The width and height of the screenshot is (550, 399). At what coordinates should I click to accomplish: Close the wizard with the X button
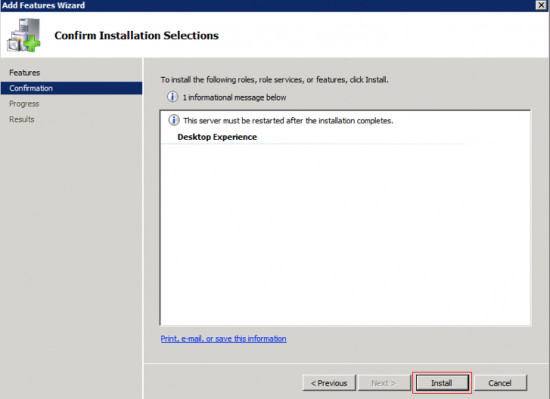click(x=541, y=5)
